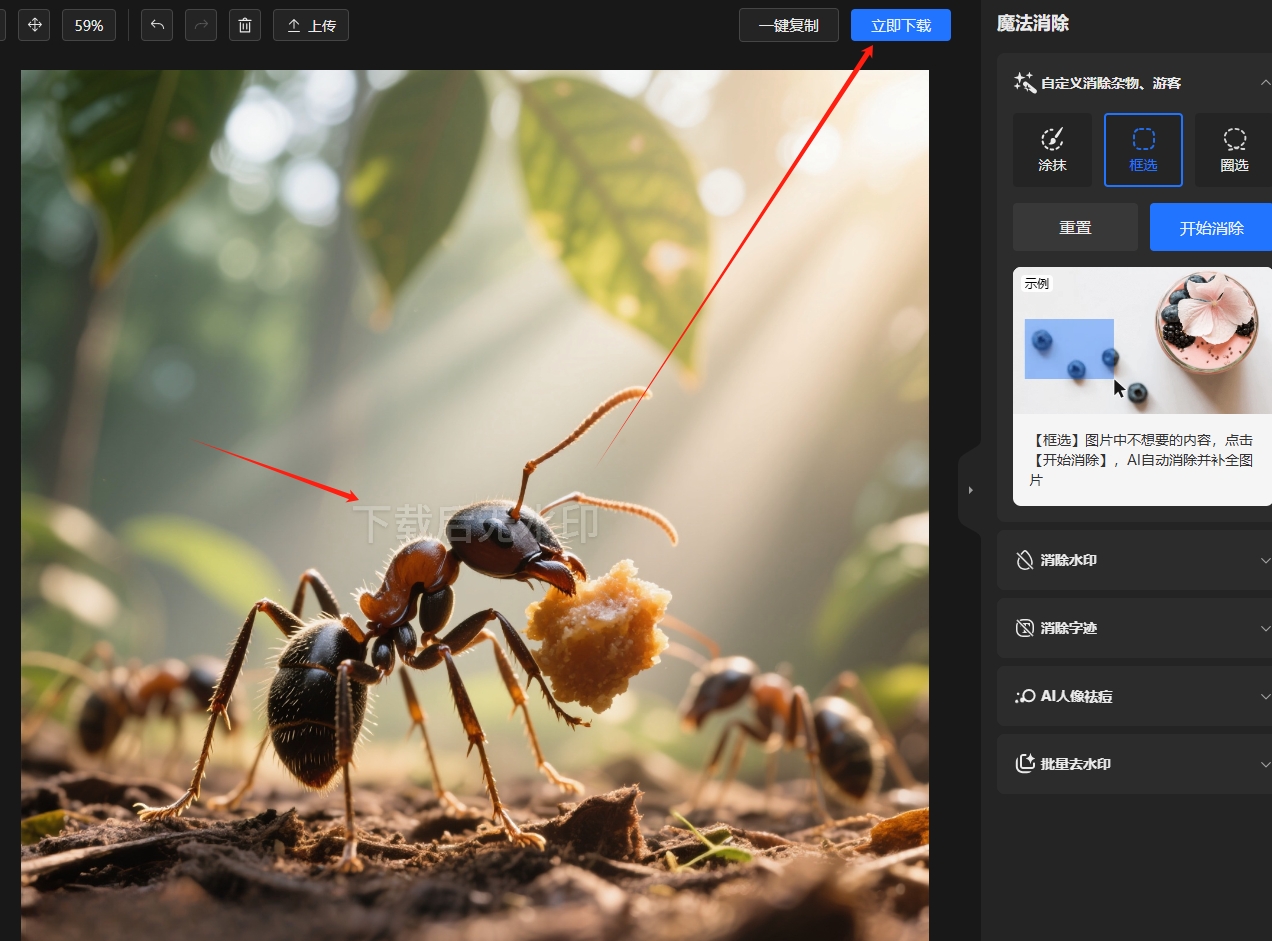Delete the image with the trash icon

tap(245, 25)
